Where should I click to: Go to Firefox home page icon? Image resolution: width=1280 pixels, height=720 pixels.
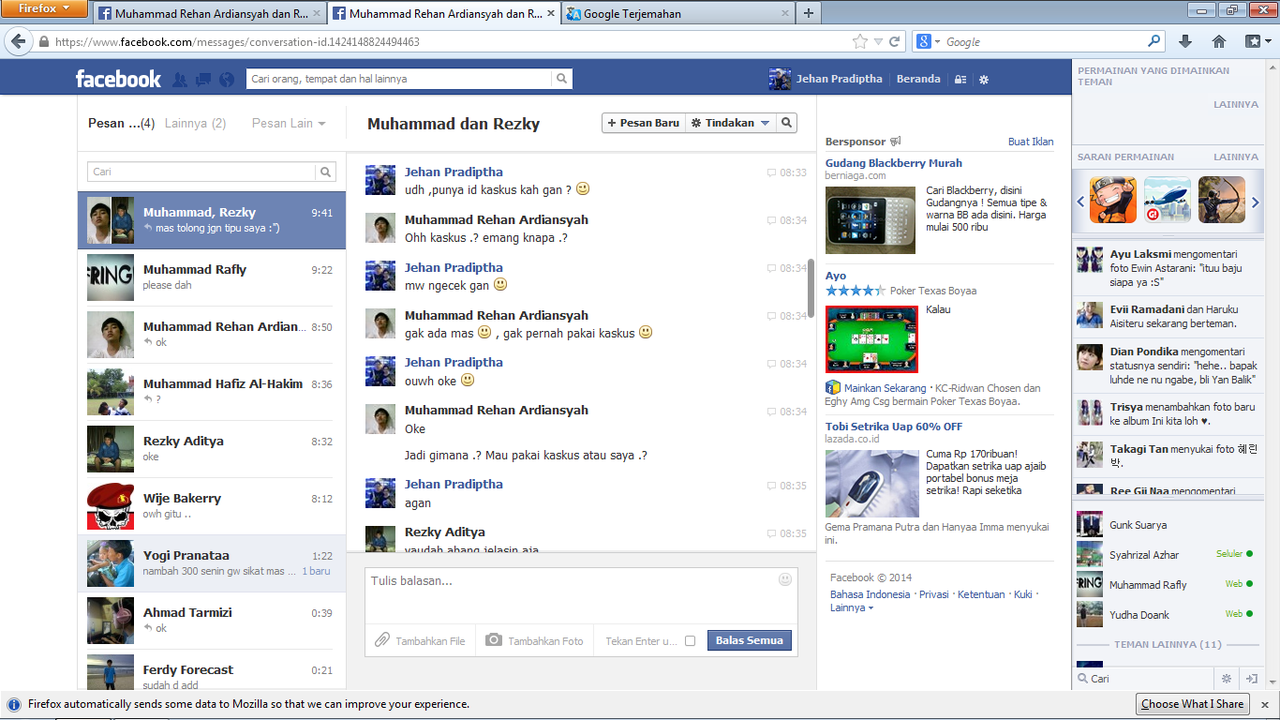coord(1219,42)
